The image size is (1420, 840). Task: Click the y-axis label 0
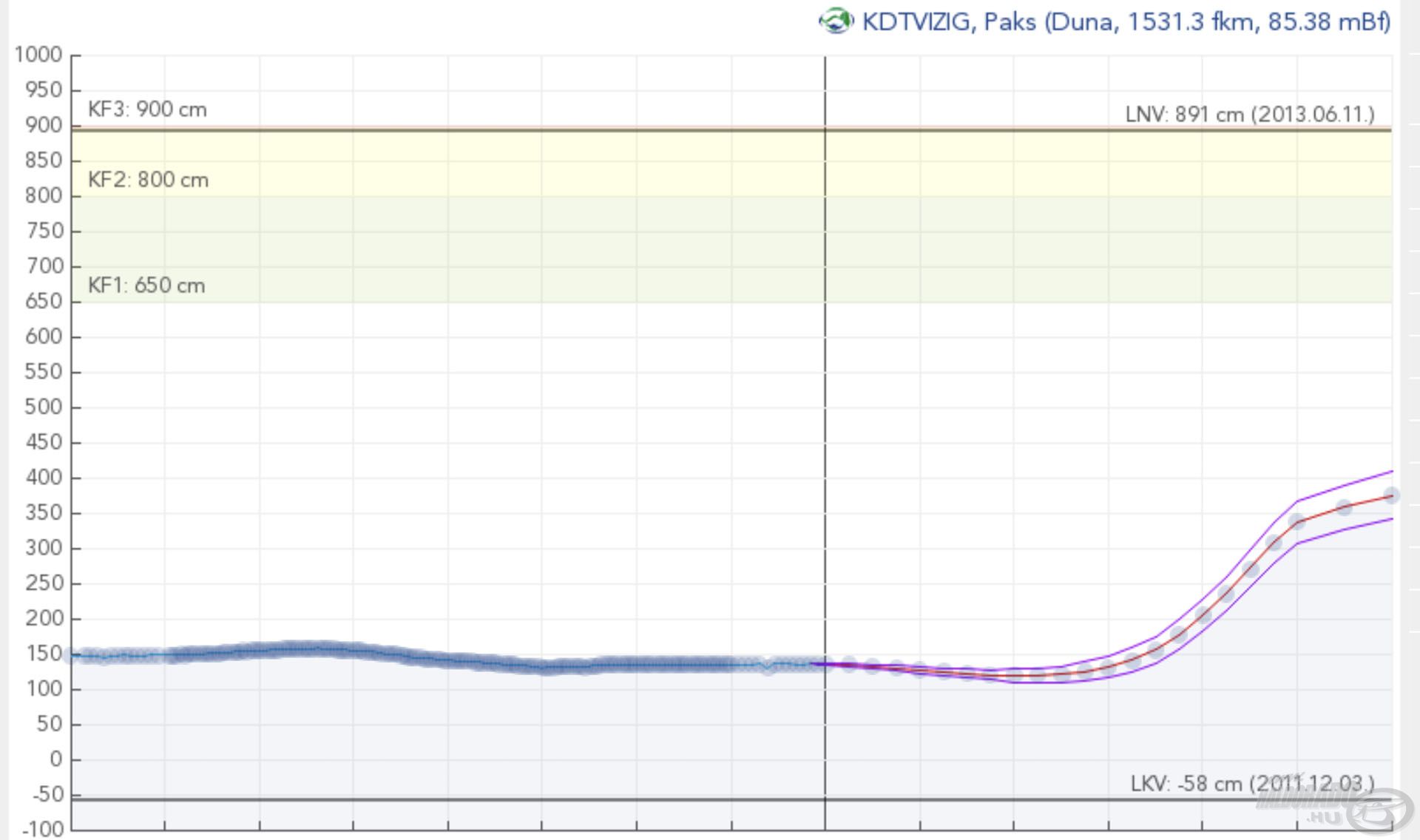pyautogui.click(x=55, y=759)
